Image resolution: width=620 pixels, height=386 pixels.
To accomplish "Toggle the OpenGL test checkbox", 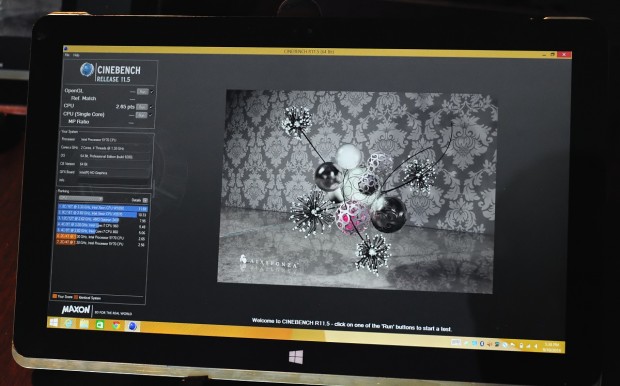I will tap(152, 92).
